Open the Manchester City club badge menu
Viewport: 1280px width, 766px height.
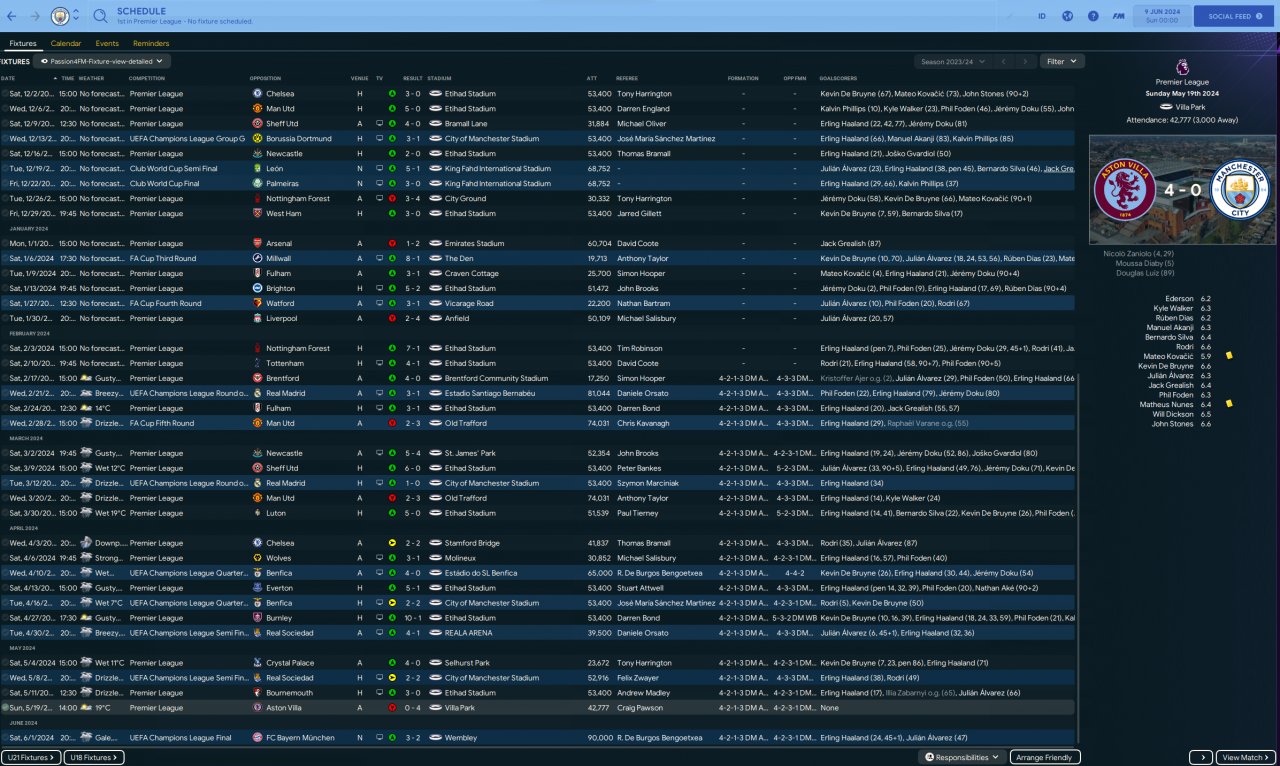pos(60,16)
